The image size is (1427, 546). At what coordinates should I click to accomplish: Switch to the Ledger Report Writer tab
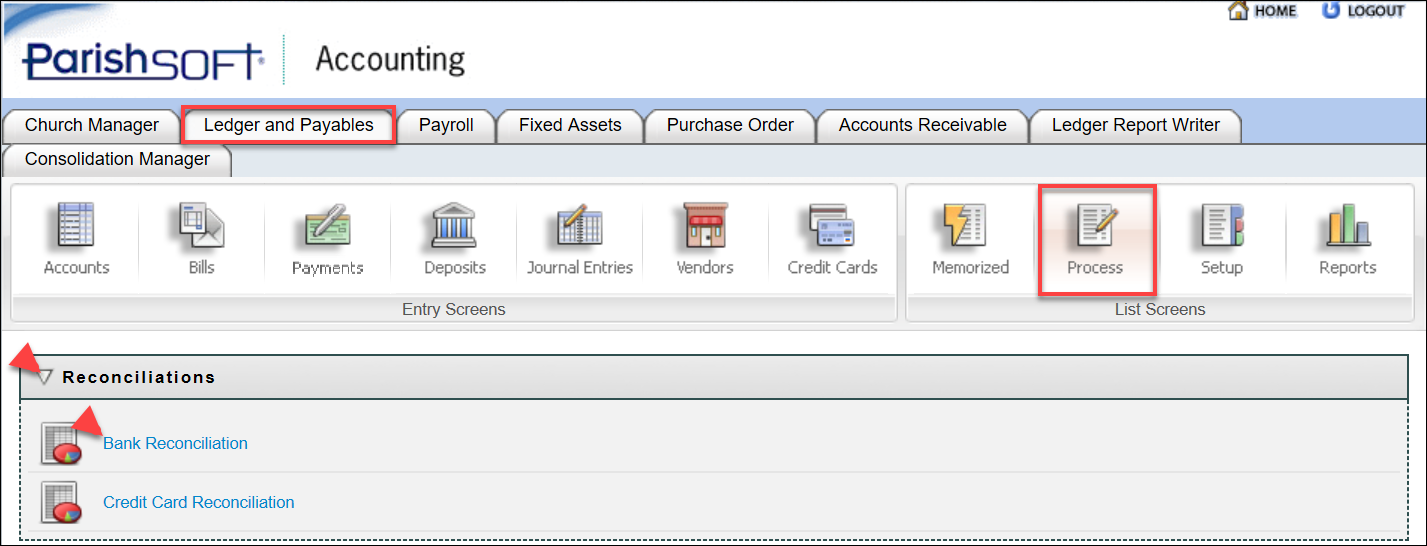point(1136,126)
